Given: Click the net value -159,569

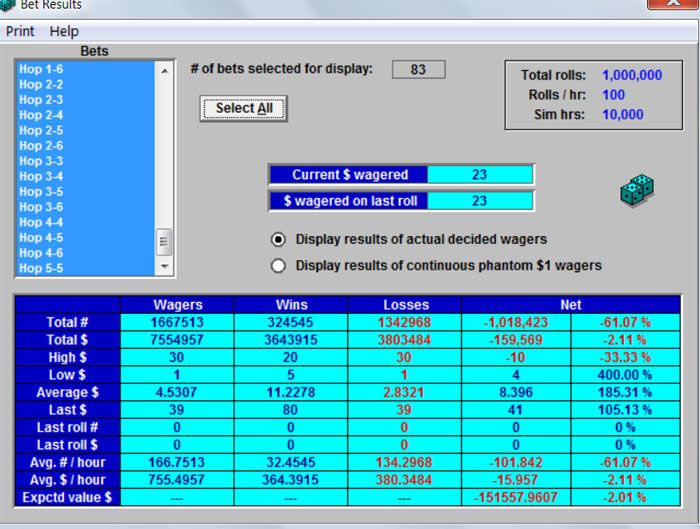Looking at the screenshot, I should pos(516,340).
